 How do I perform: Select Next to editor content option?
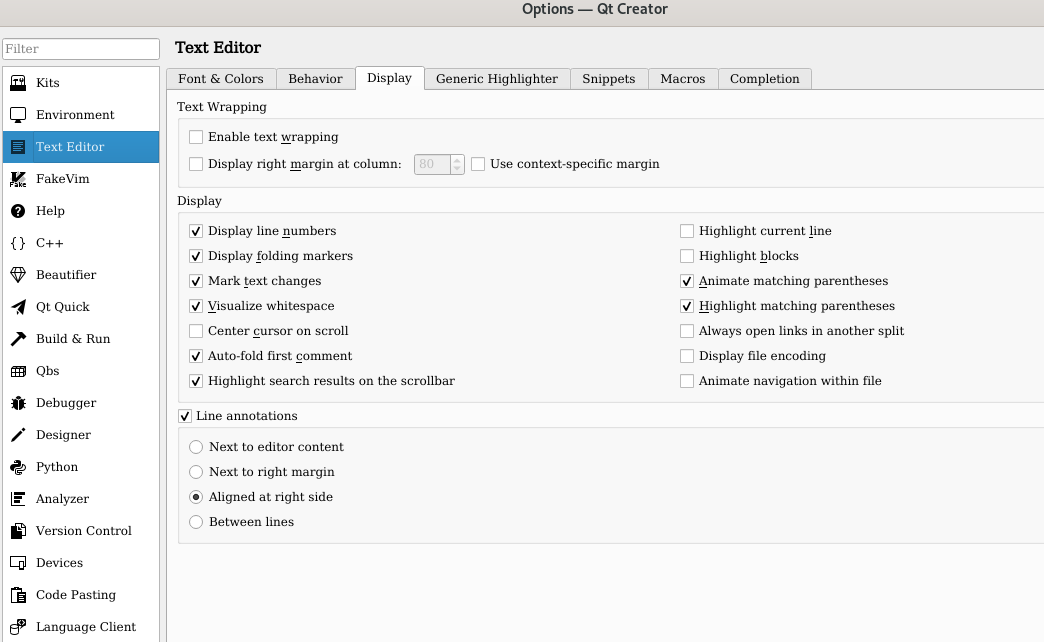[196, 447]
